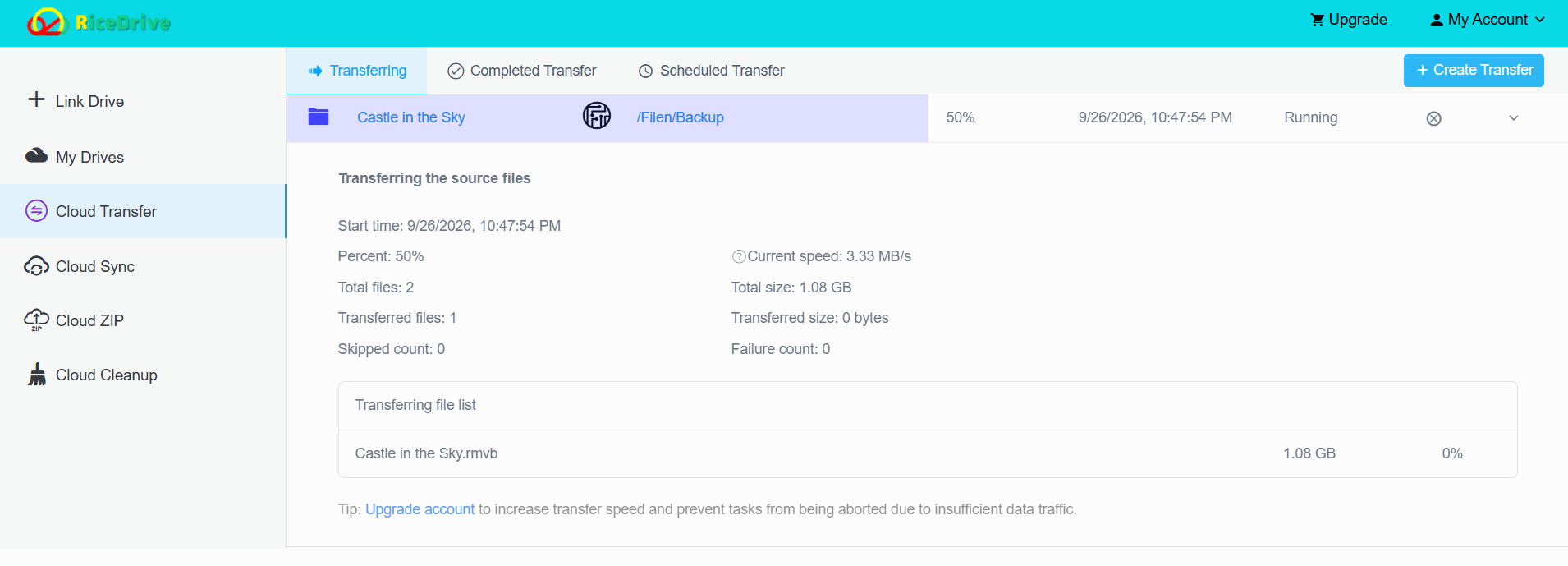Click the 50% progress value in task row
The height and width of the screenshot is (566, 1568).
[x=961, y=117]
